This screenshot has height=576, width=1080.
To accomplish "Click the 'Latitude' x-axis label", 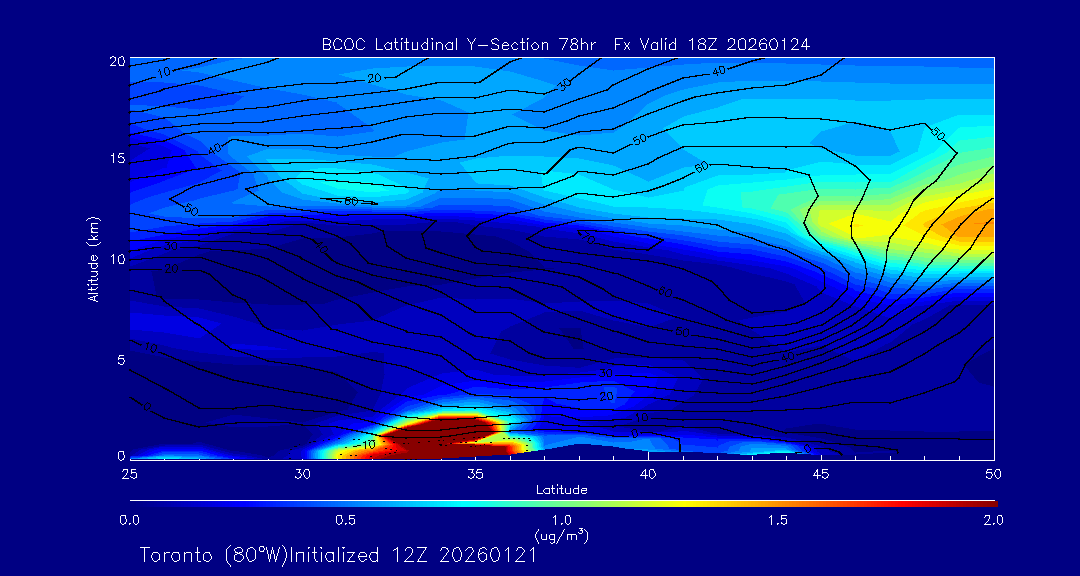I will (x=561, y=489).
